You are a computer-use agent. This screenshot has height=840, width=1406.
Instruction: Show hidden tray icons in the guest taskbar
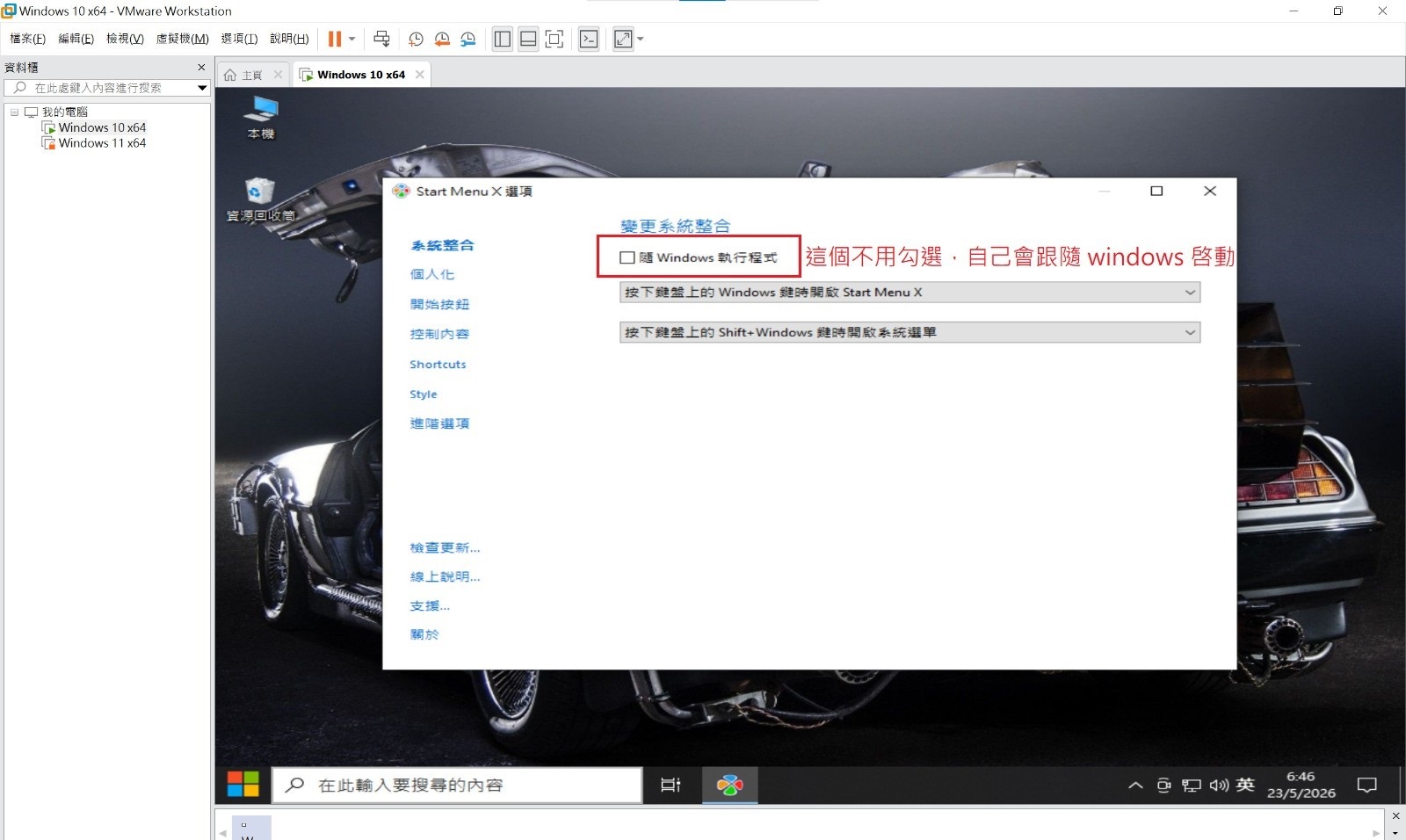[x=1135, y=786]
